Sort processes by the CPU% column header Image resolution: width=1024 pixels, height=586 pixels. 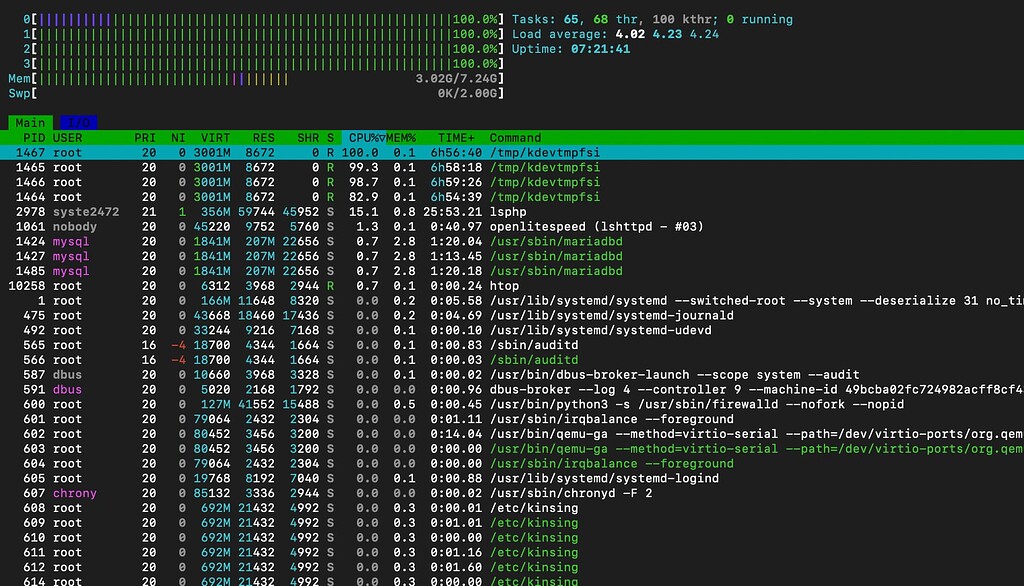click(x=364, y=138)
